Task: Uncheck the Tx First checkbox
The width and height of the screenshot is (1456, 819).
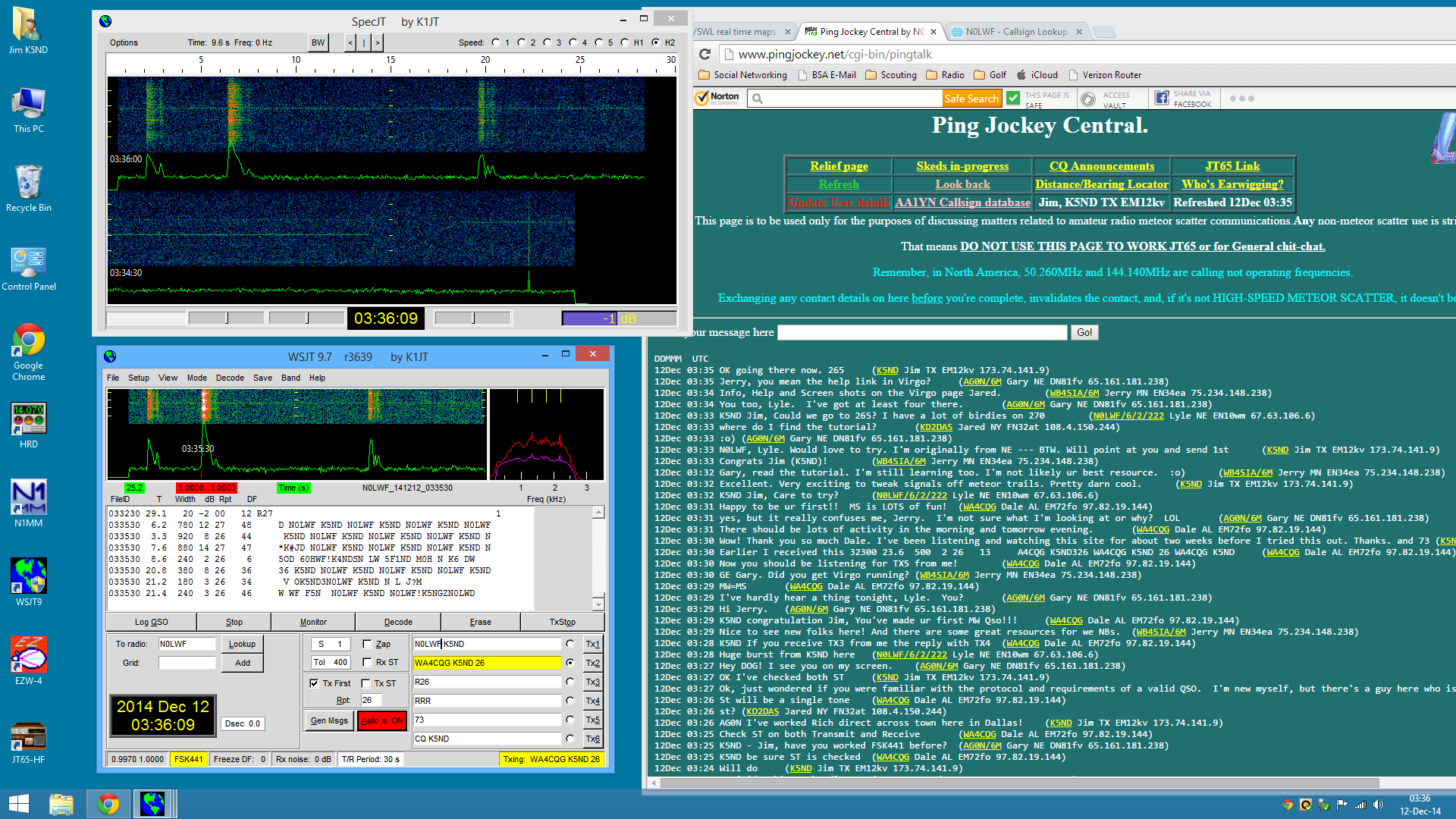Action: coord(314,683)
